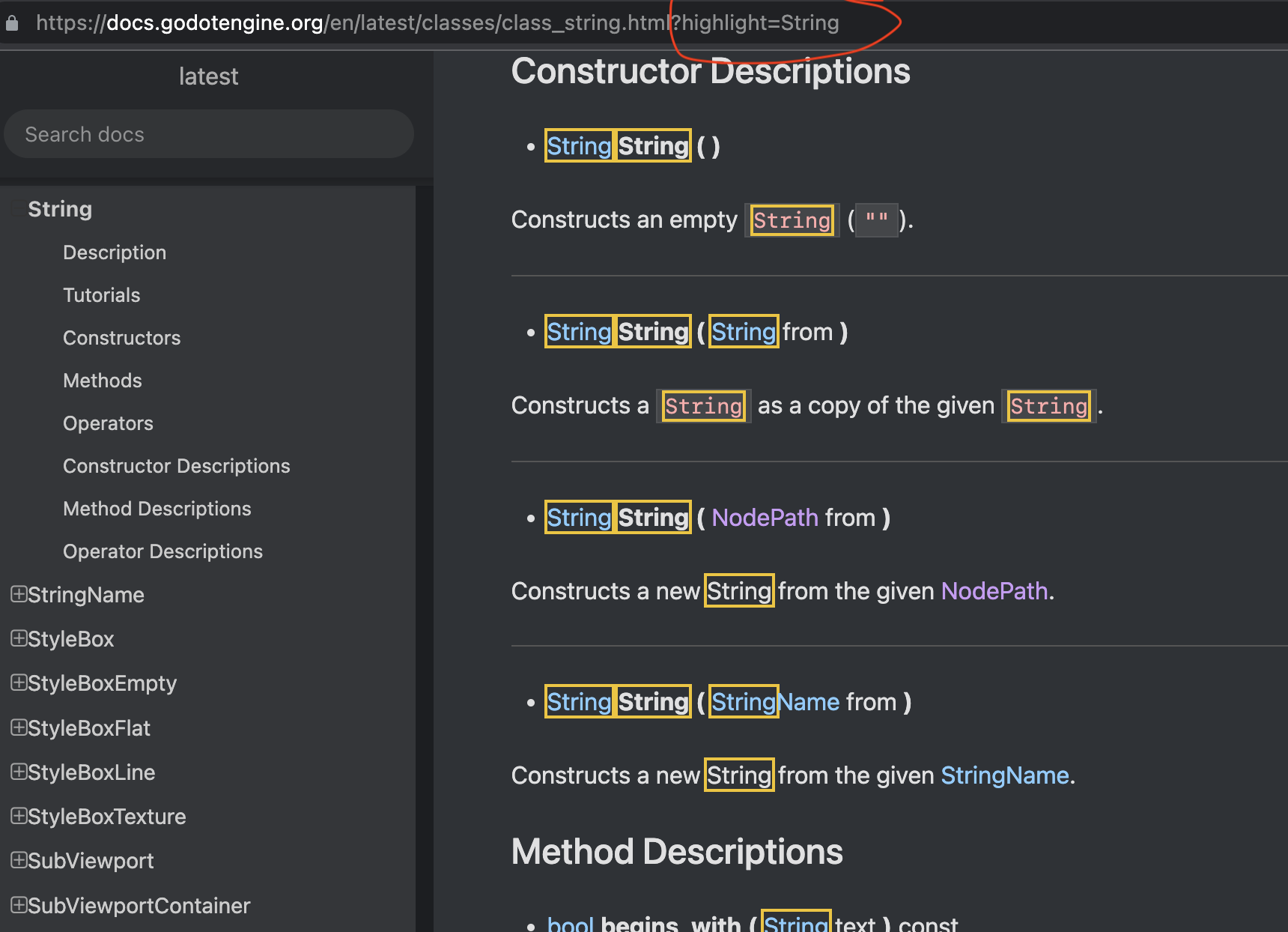1288x932 pixels.
Task: Go to the Tutorials section
Action: pos(101,294)
